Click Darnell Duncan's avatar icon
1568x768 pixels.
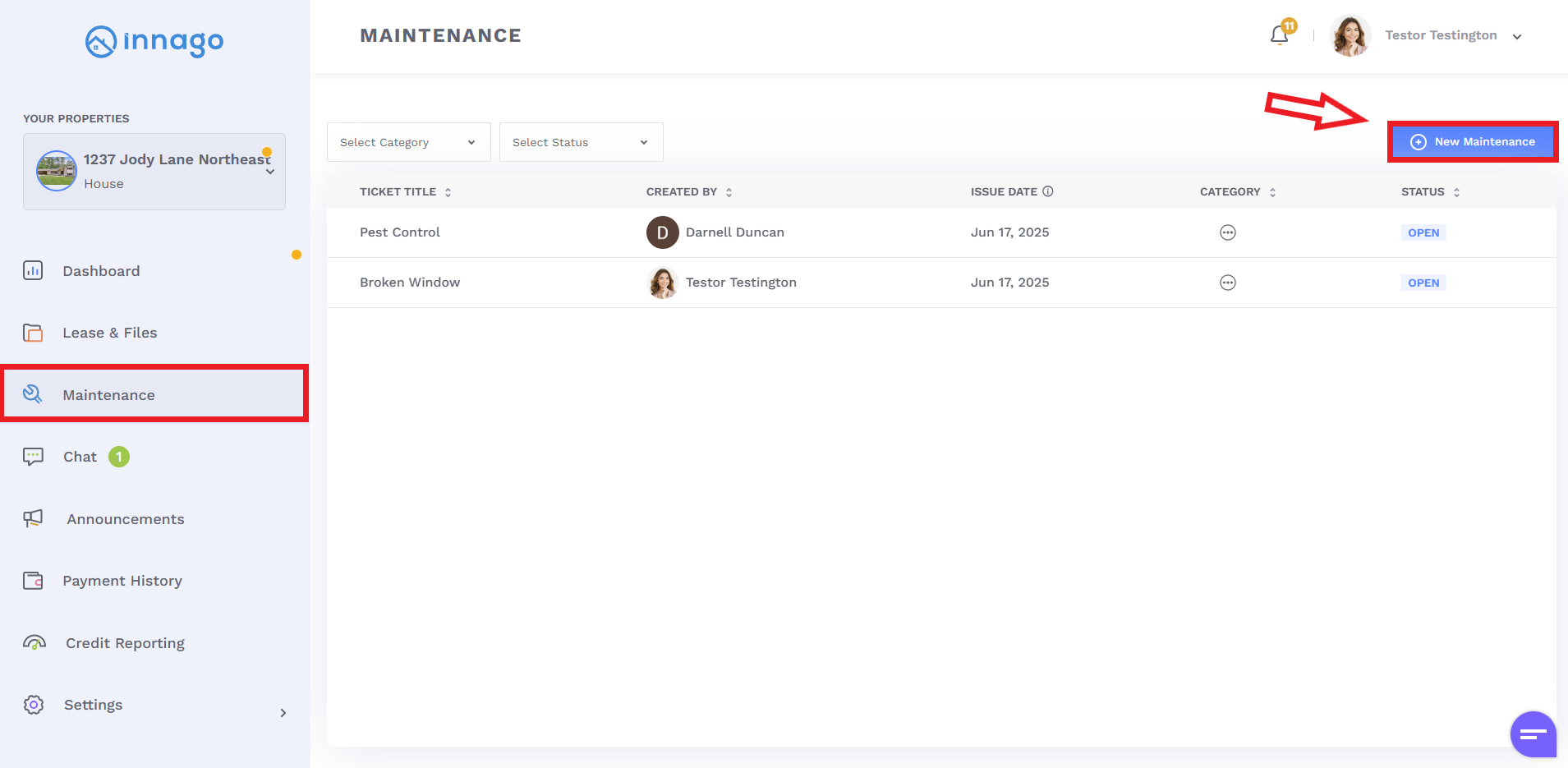662,232
